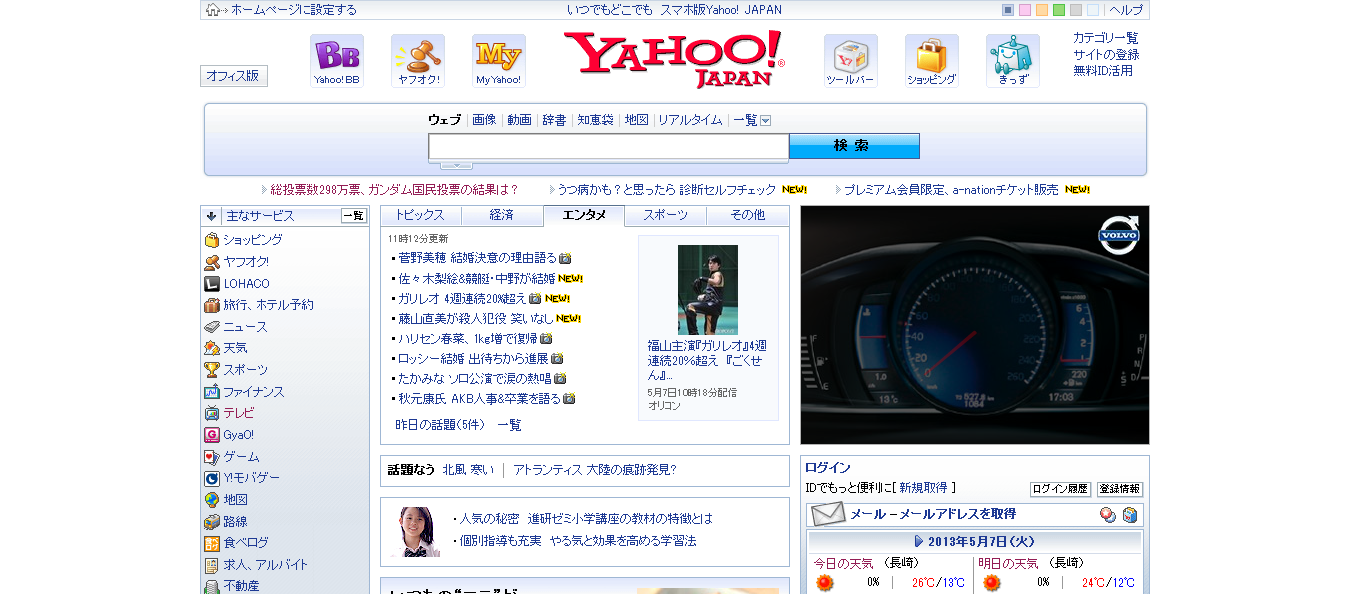Click ショッピング icon in sidebar service list

click(x=212, y=240)
